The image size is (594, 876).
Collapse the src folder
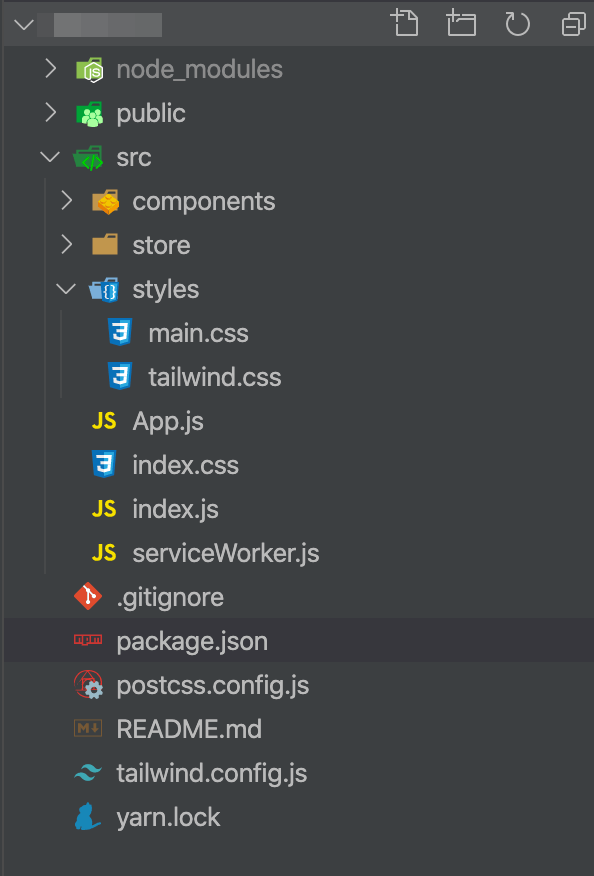[x=50, y=157]
